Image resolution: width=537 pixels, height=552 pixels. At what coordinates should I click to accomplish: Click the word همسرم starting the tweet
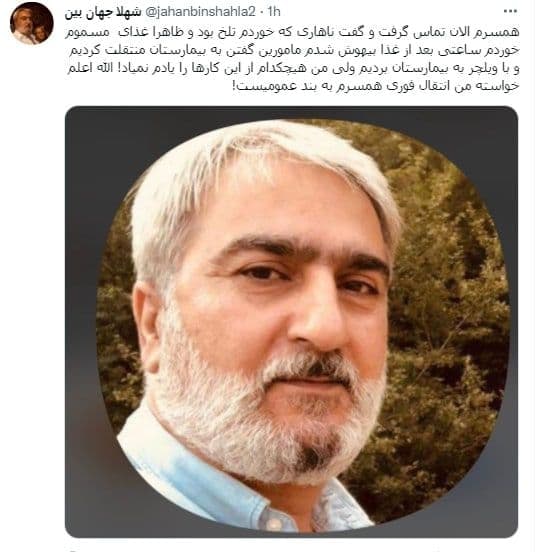pos(498,32)
